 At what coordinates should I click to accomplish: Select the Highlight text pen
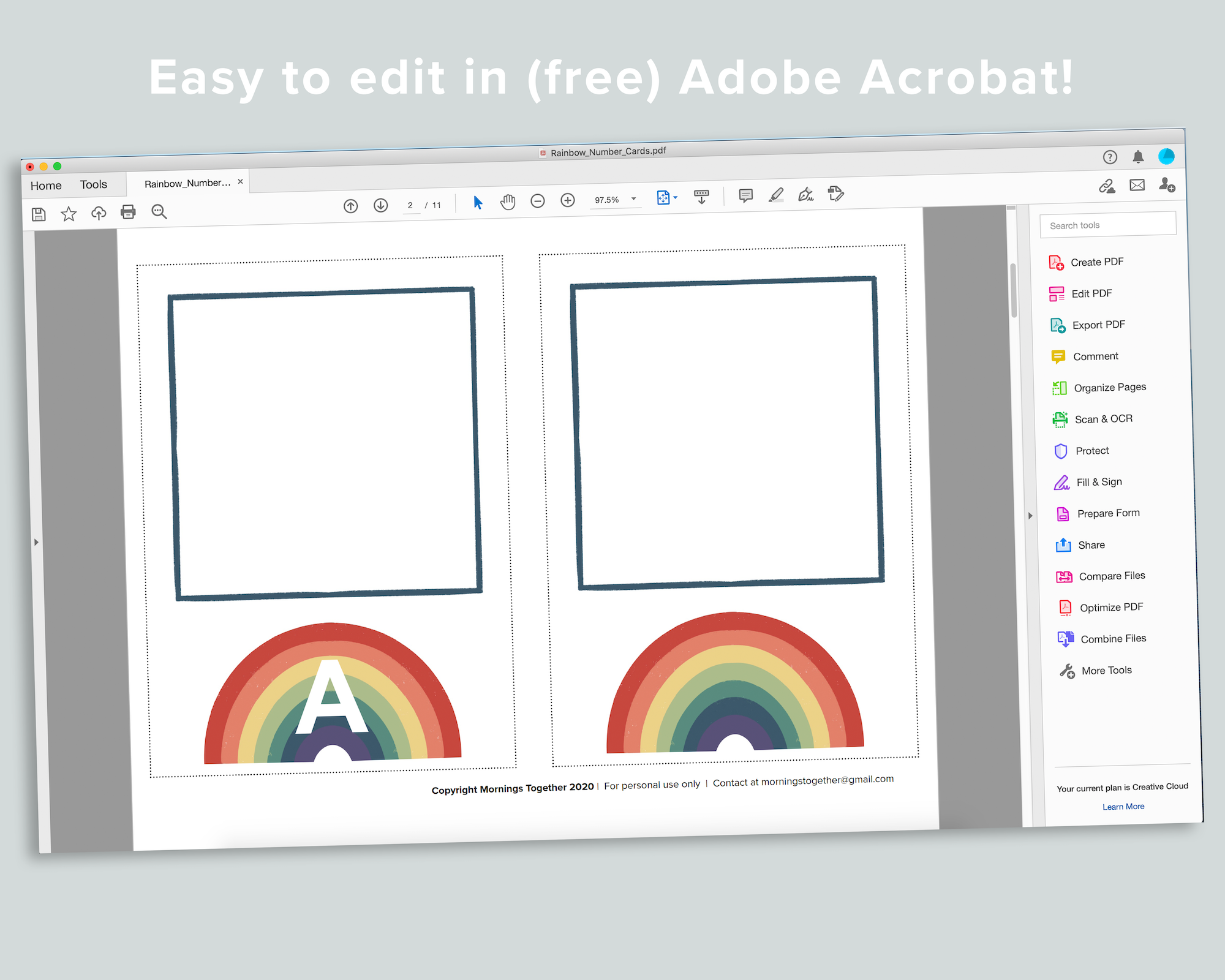click(776, 195)
